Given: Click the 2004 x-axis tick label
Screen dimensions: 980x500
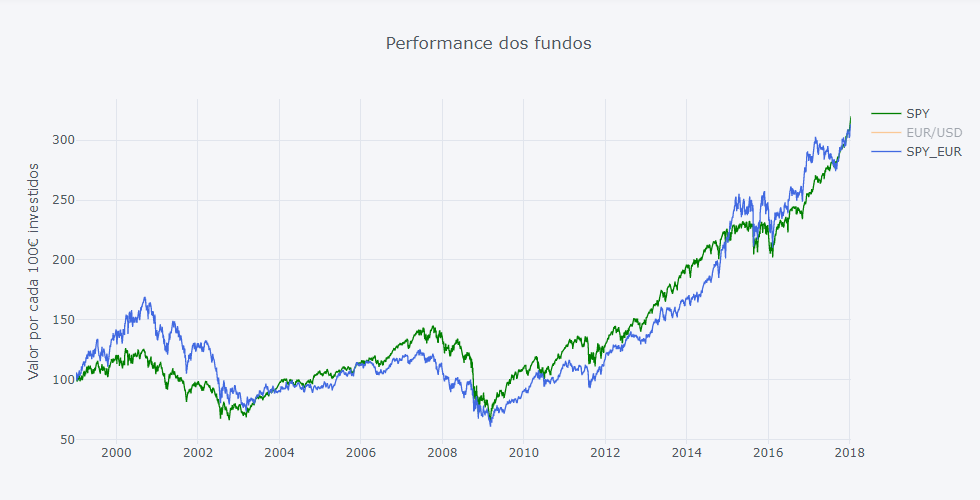Looking at the screenshot, I should (x=279, y=452).
